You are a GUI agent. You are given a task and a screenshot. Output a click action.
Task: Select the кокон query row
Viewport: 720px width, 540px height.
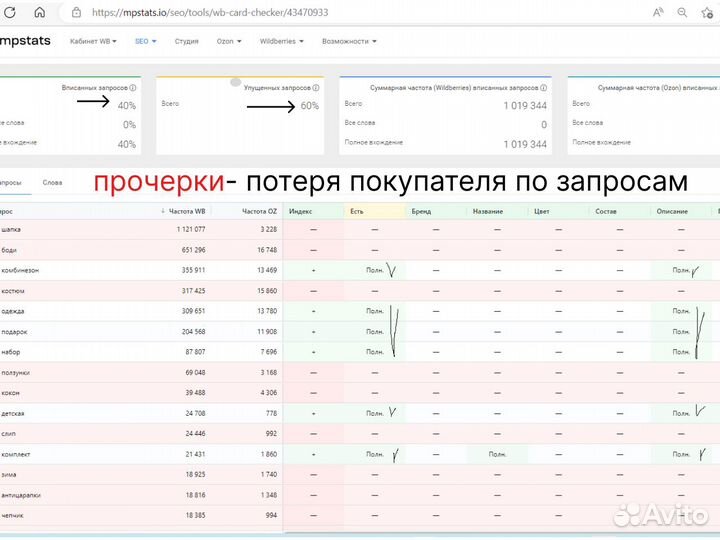pyautogui.click(x=360, y=393)
